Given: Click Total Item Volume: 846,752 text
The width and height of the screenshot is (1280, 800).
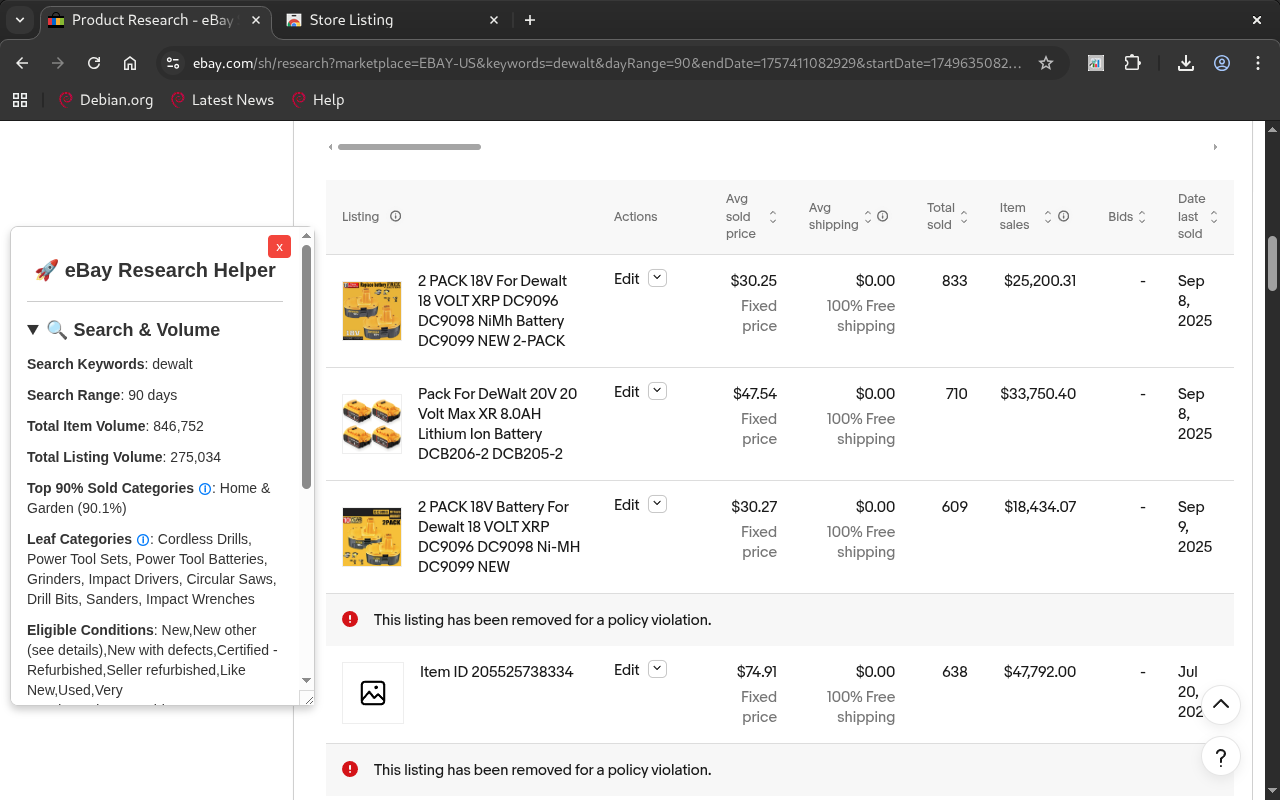Looking at the screenshot, I should (115, 426).
